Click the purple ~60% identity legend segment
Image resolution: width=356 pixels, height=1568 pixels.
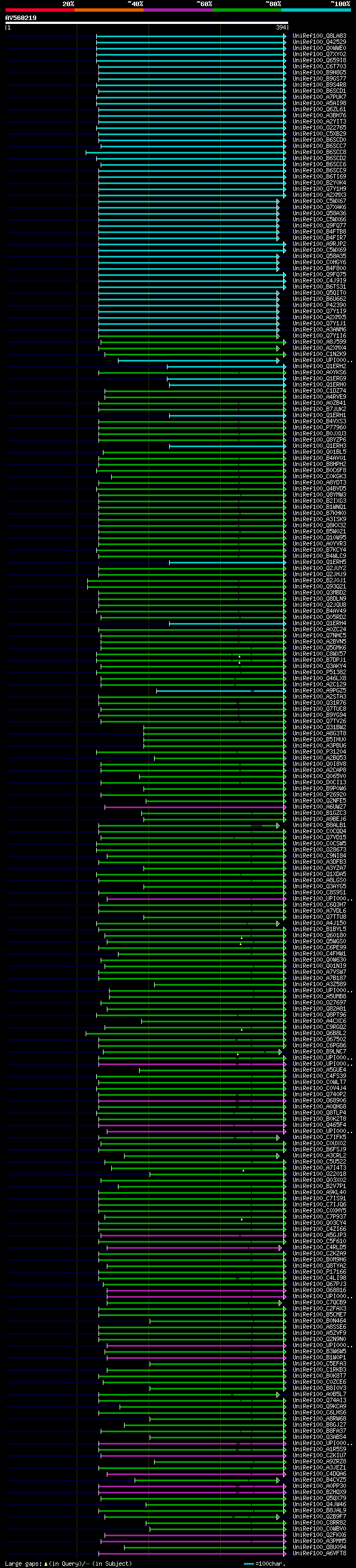coord(177,10)
